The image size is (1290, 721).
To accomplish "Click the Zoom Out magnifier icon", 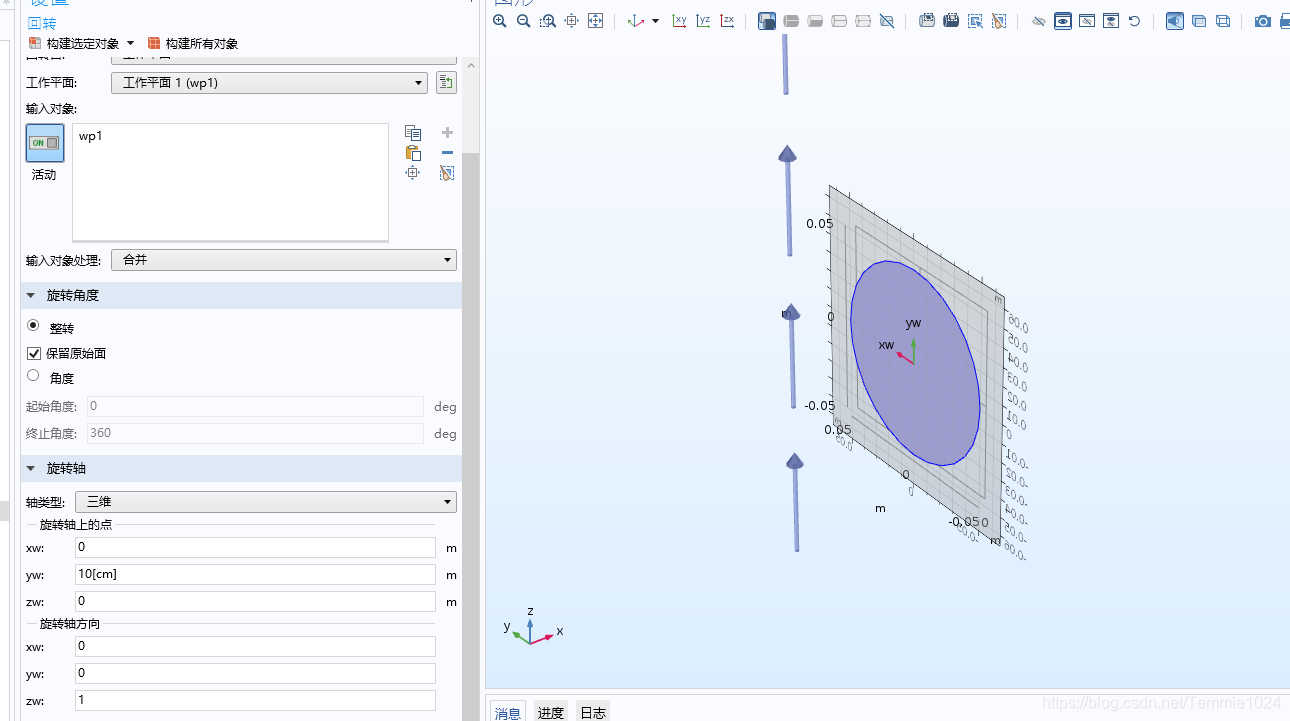I will pyautogui.click(x=523, y=21).
